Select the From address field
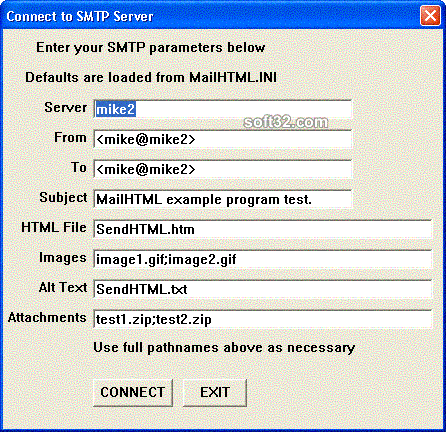The image size is (446, 432). tap(223, 139)
